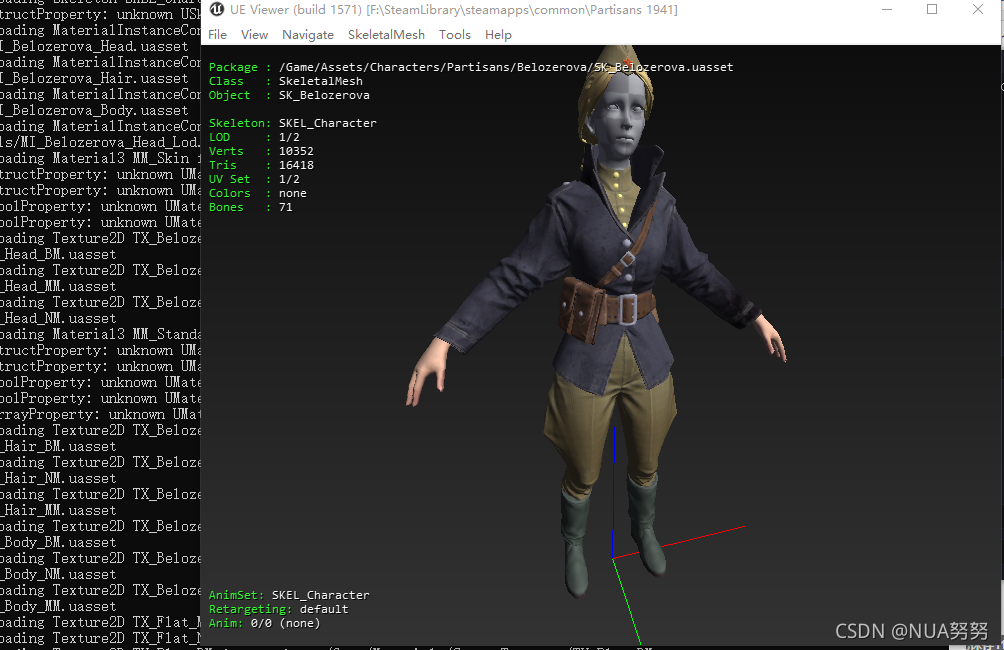
Task: Click the leather belt pouch on model
Action: point(582,309)
